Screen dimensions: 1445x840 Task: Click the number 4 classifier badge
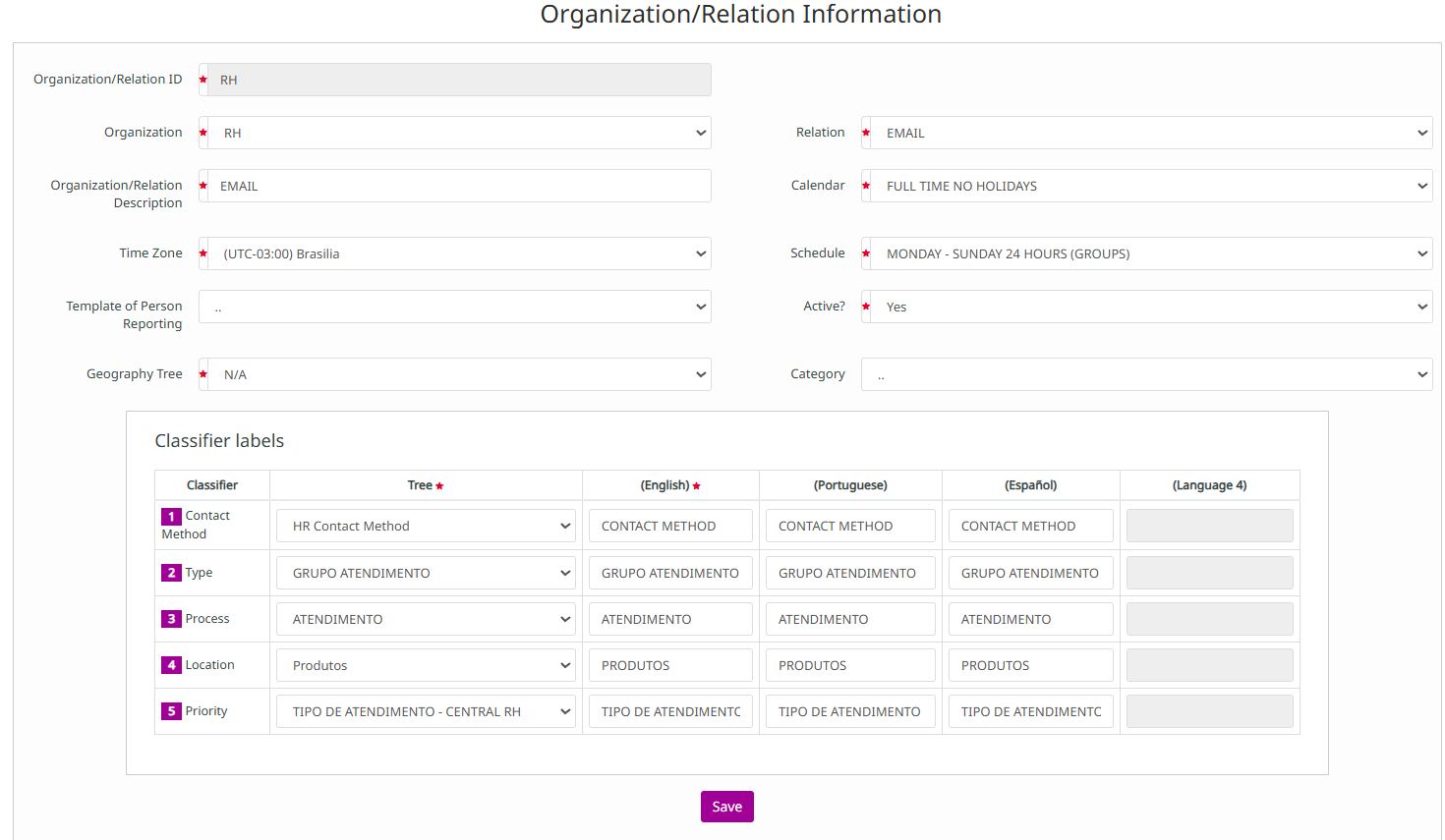(172, 665)
